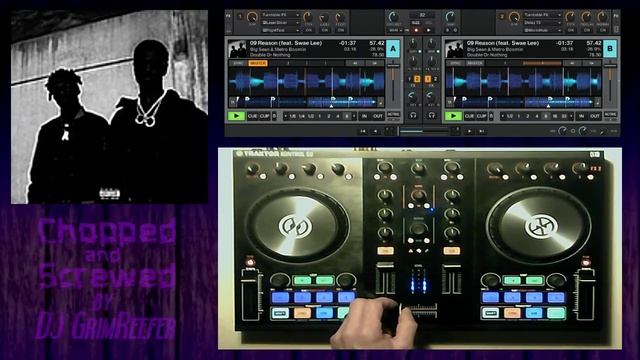This screenshot has height=360, width=640.
Task: Open second effect dropdown in FX unit 1
Action: [x=280, y=23]
